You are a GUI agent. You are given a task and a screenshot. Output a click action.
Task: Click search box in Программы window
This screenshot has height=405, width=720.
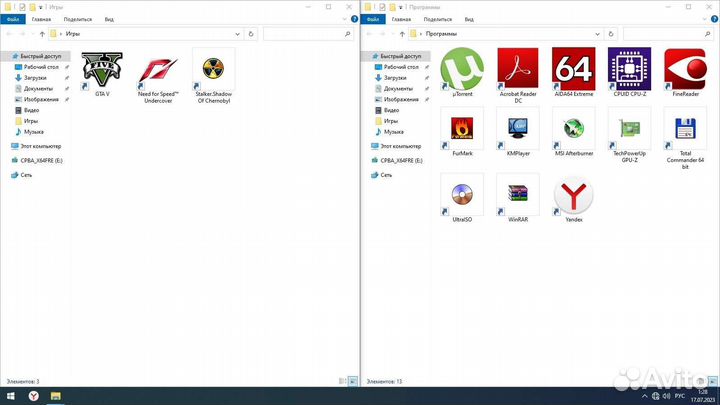pyautogui.click(x=668, y=34)
